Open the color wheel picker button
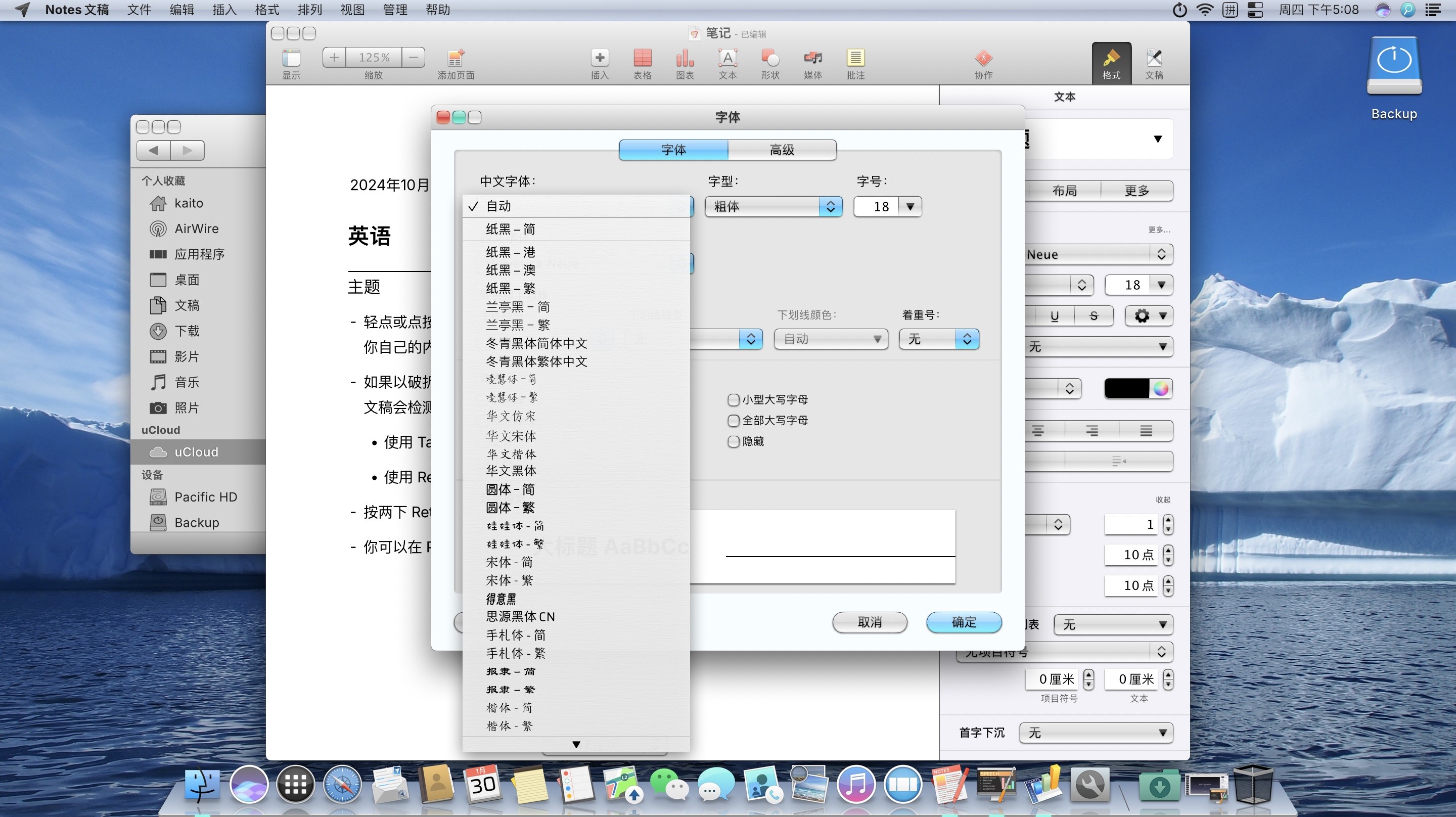 [x=1160, y=388]
